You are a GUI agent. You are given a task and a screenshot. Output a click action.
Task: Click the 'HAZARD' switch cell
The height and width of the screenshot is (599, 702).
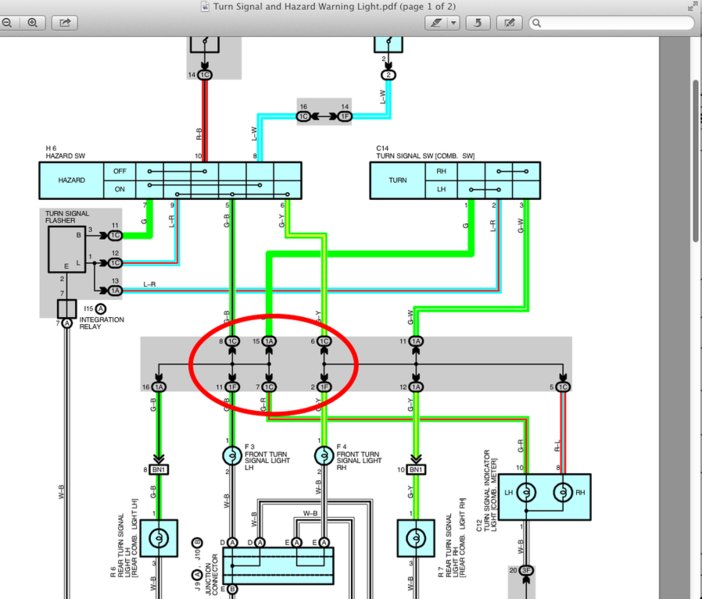(72, 180)
